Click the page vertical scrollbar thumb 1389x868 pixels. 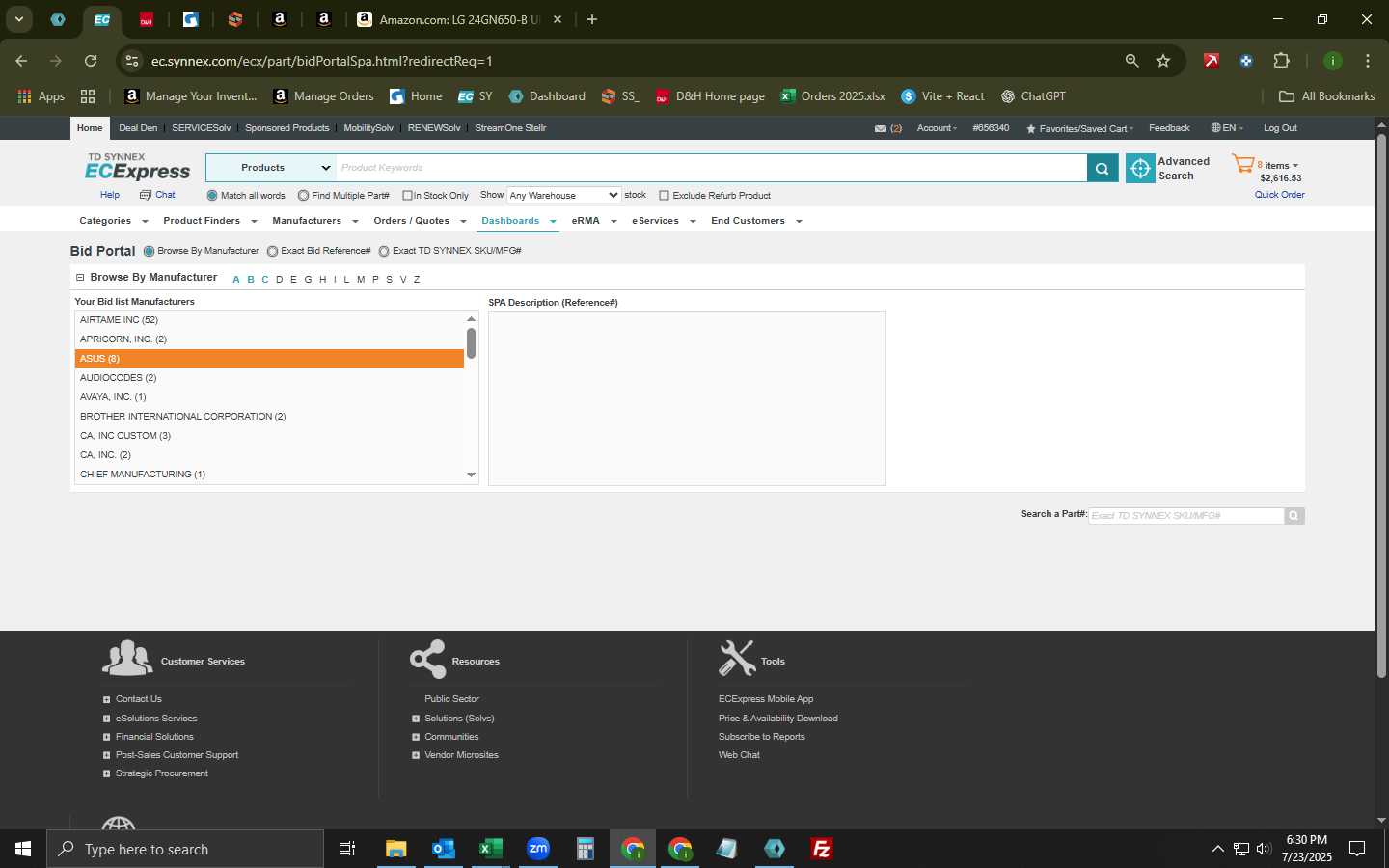pos(1381,405)
